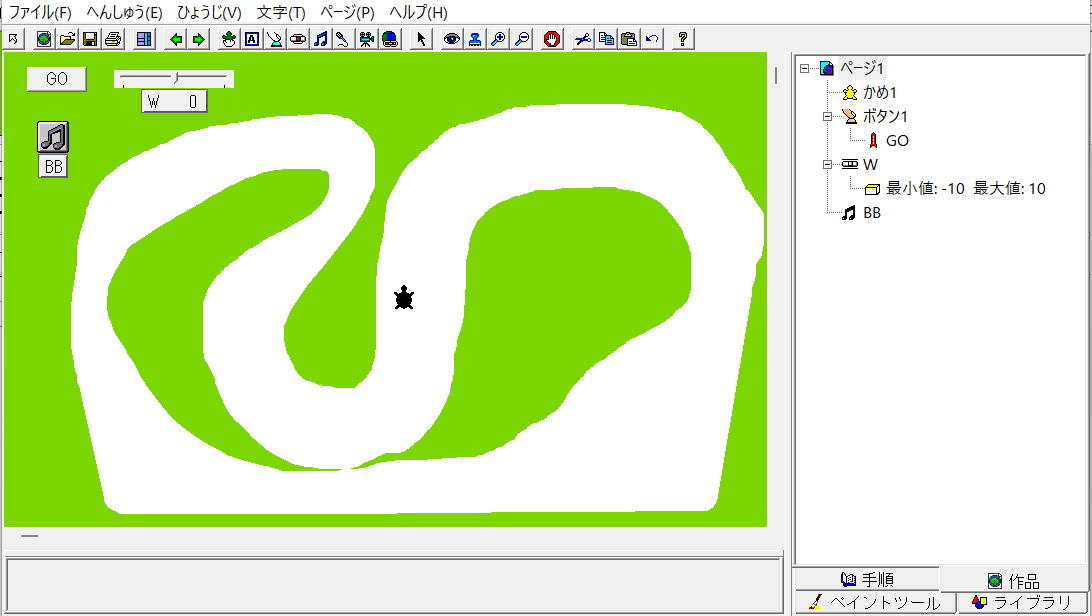Click the globe hyperlink icon
Screen dimensions: 1092x616
coord(389,39)
